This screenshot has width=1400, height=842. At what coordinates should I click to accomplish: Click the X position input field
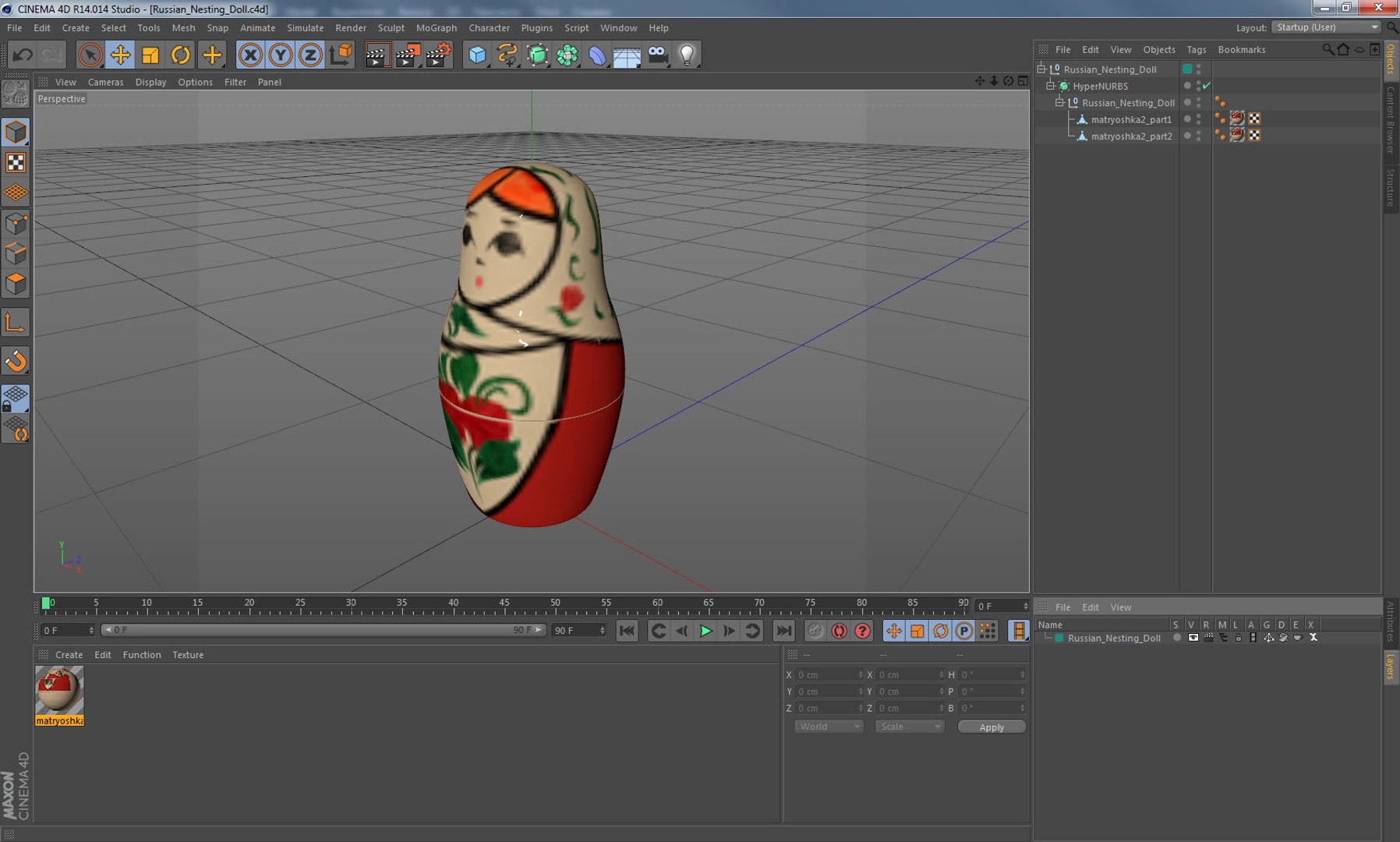tap(829, 675)
